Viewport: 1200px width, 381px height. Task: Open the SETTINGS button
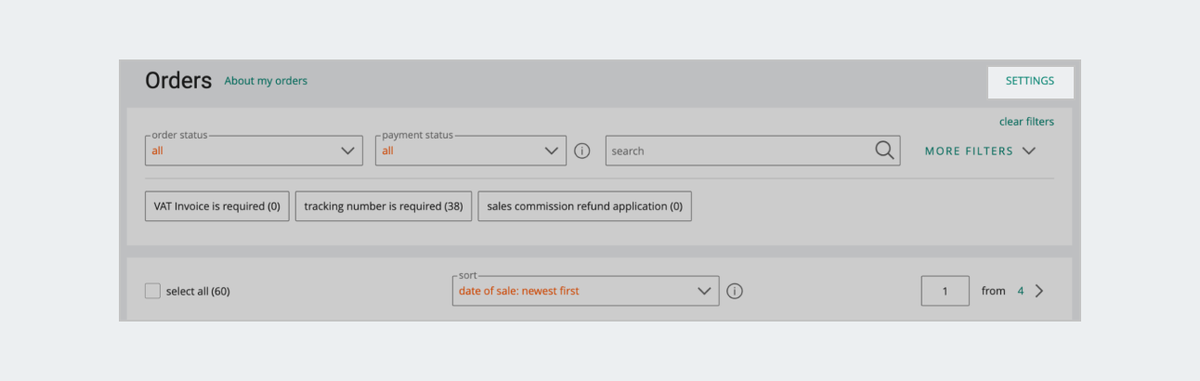pos(1030,81)
